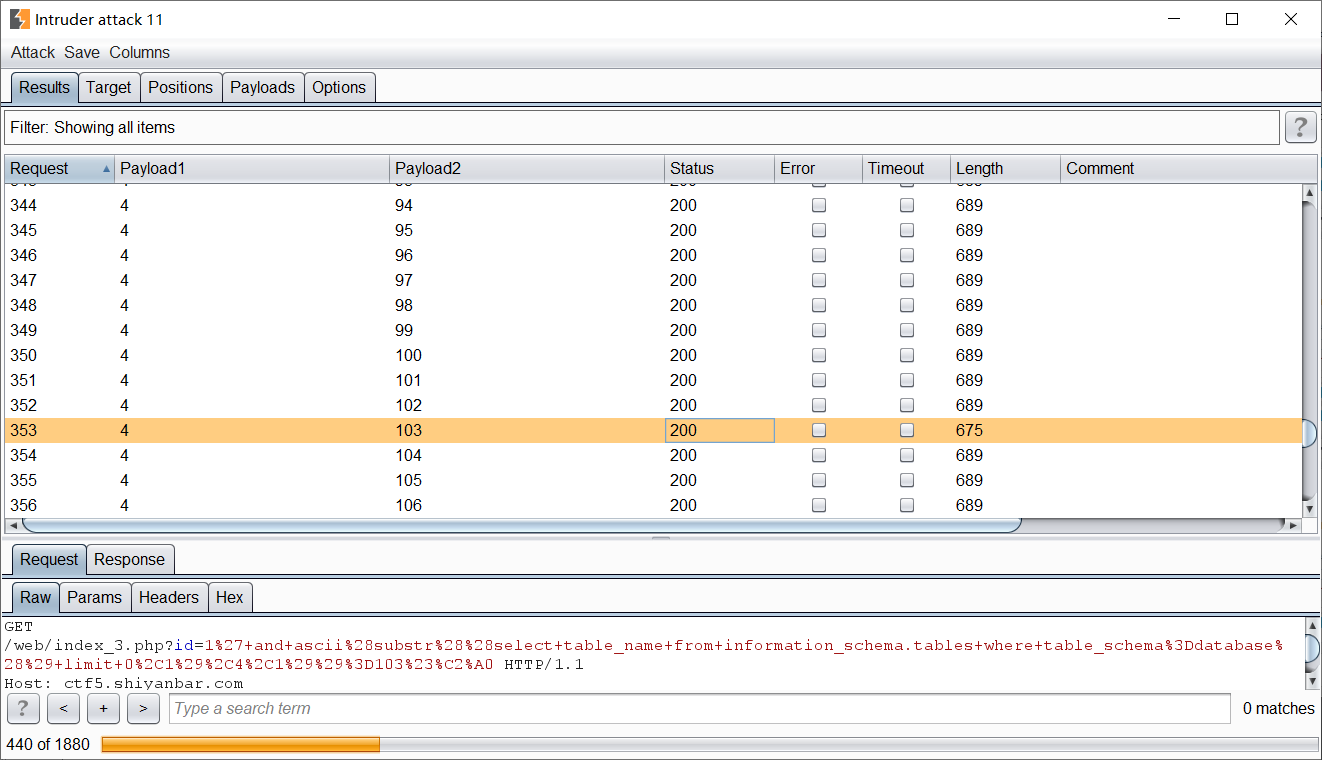
Task: Show the Headers request view
Action: tap(169, 597)
